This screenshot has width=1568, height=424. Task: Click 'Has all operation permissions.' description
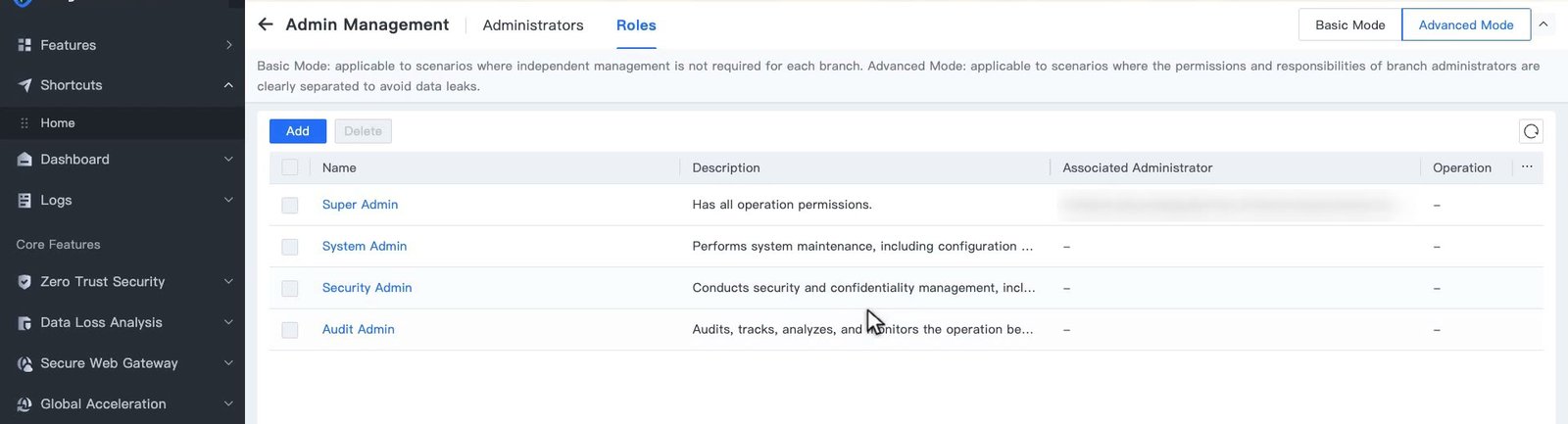tap(782, 205)
